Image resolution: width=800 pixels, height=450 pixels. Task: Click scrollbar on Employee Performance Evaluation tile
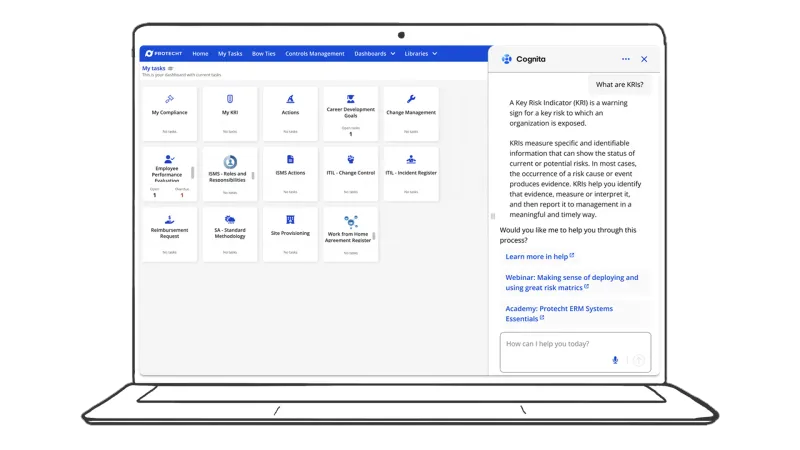[x=192, y=172]
